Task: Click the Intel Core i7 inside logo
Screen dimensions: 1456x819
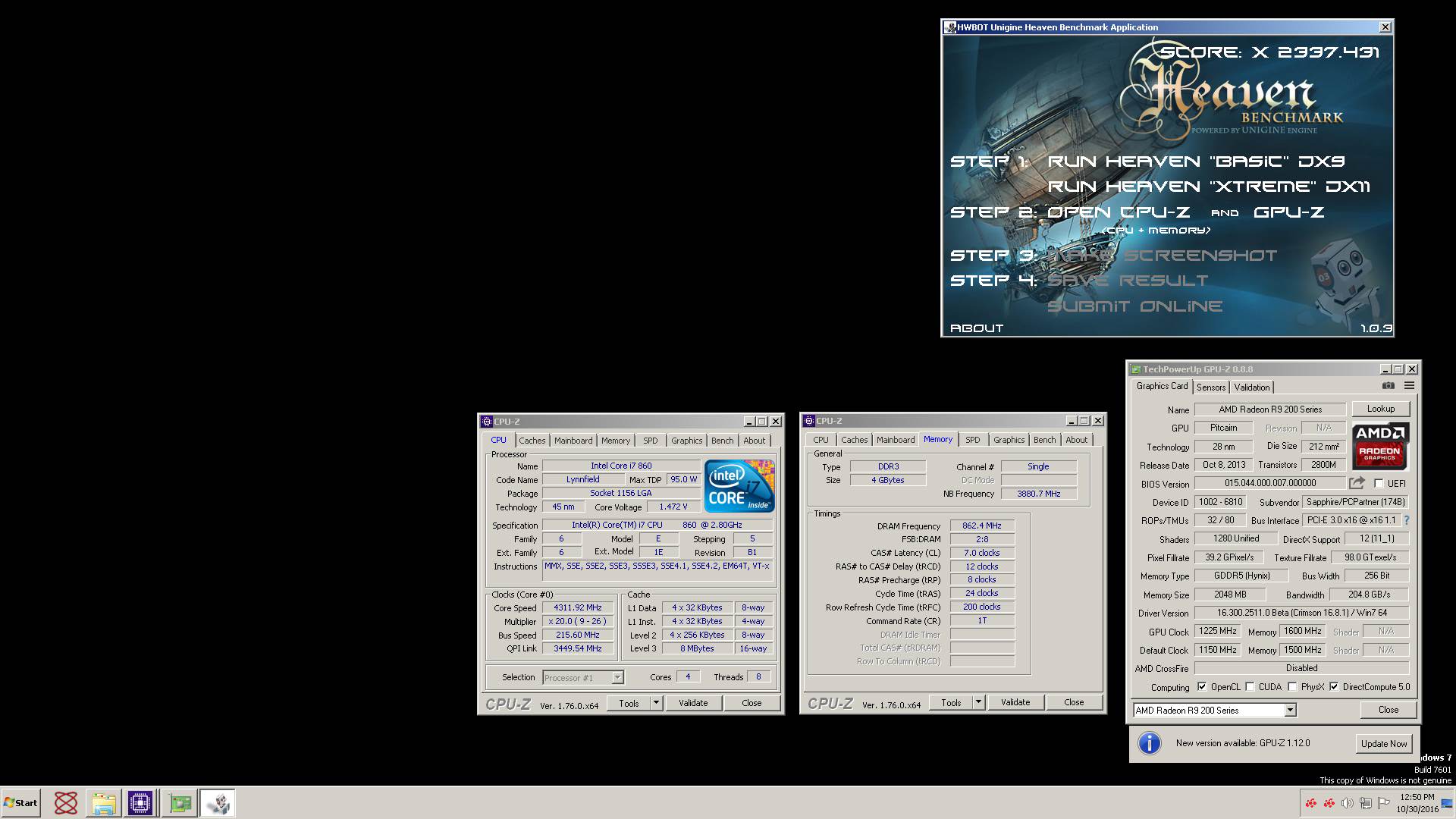Action: pos(739,485)
